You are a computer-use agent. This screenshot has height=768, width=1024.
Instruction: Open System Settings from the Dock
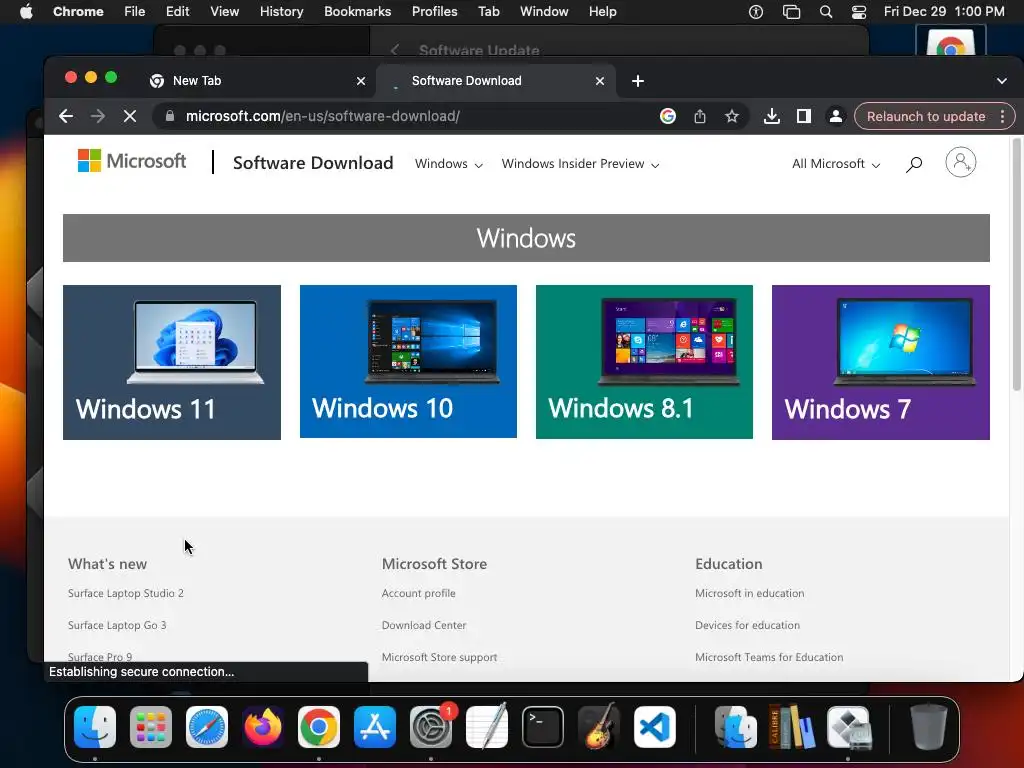431,727
